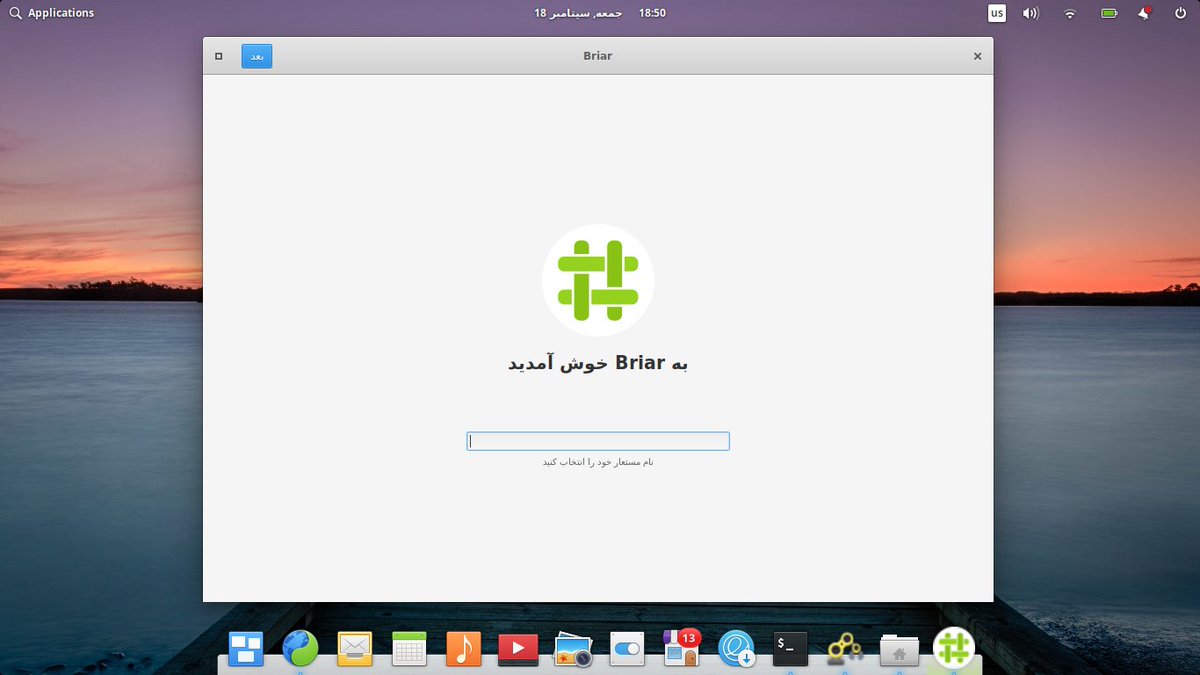Image resolution: width=1200 pixels, height=675 pixels.
Task: Open AppCenter with 13 updates badge
Action: [682, 648]
